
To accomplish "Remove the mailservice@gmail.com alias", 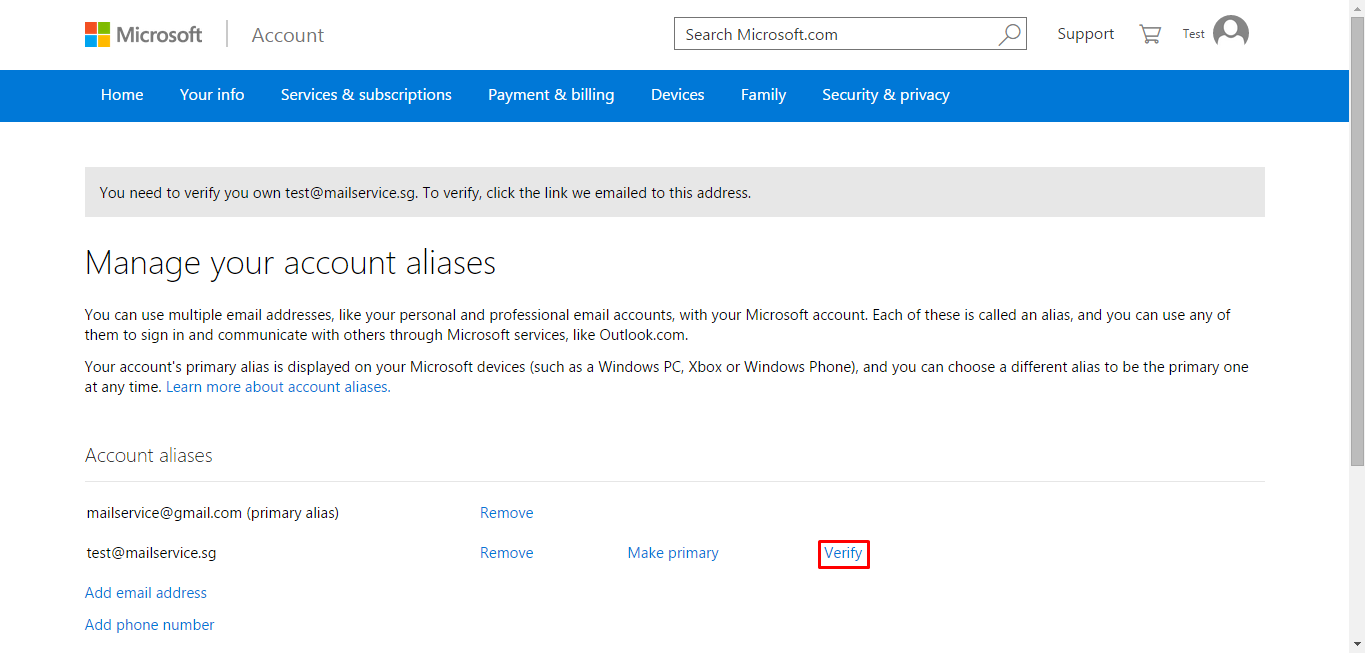I will [507, 513].
